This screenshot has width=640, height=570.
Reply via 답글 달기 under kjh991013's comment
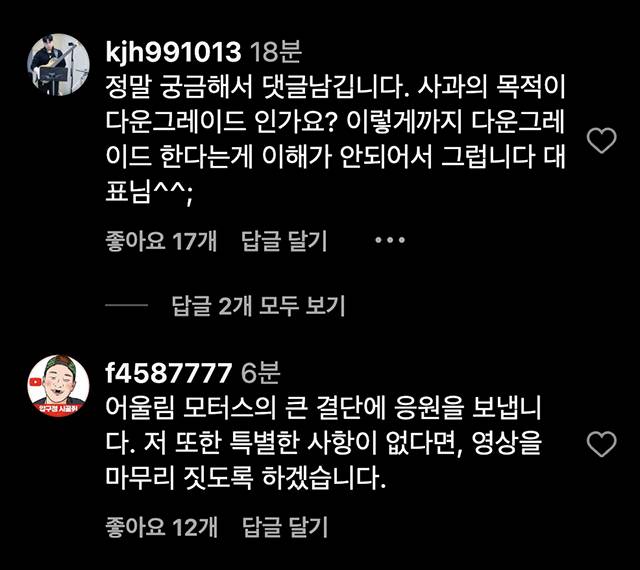coord(284,241)
